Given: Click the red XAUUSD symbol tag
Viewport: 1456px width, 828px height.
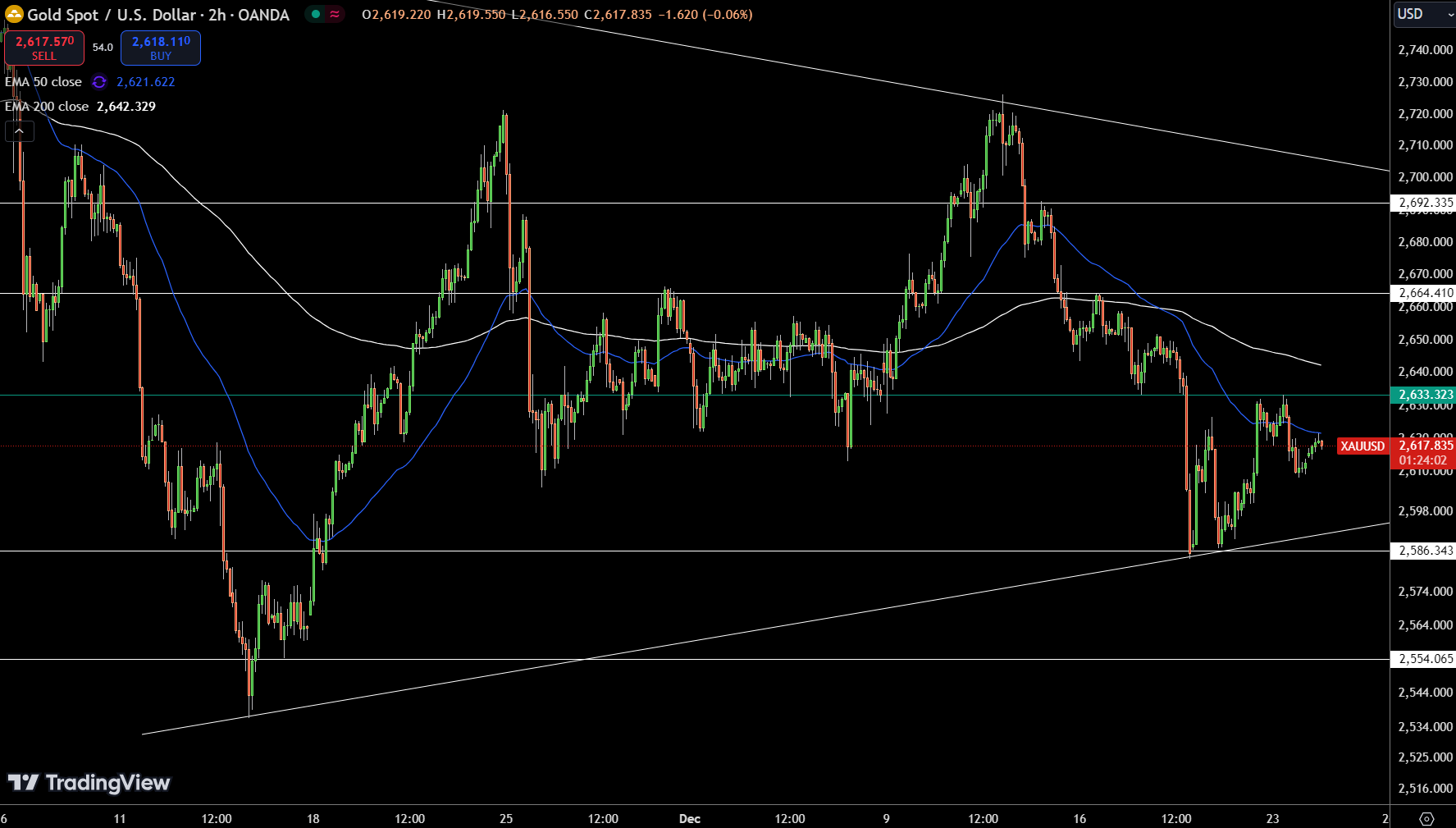Looking at the screenshot, I should click(1362, 446).
